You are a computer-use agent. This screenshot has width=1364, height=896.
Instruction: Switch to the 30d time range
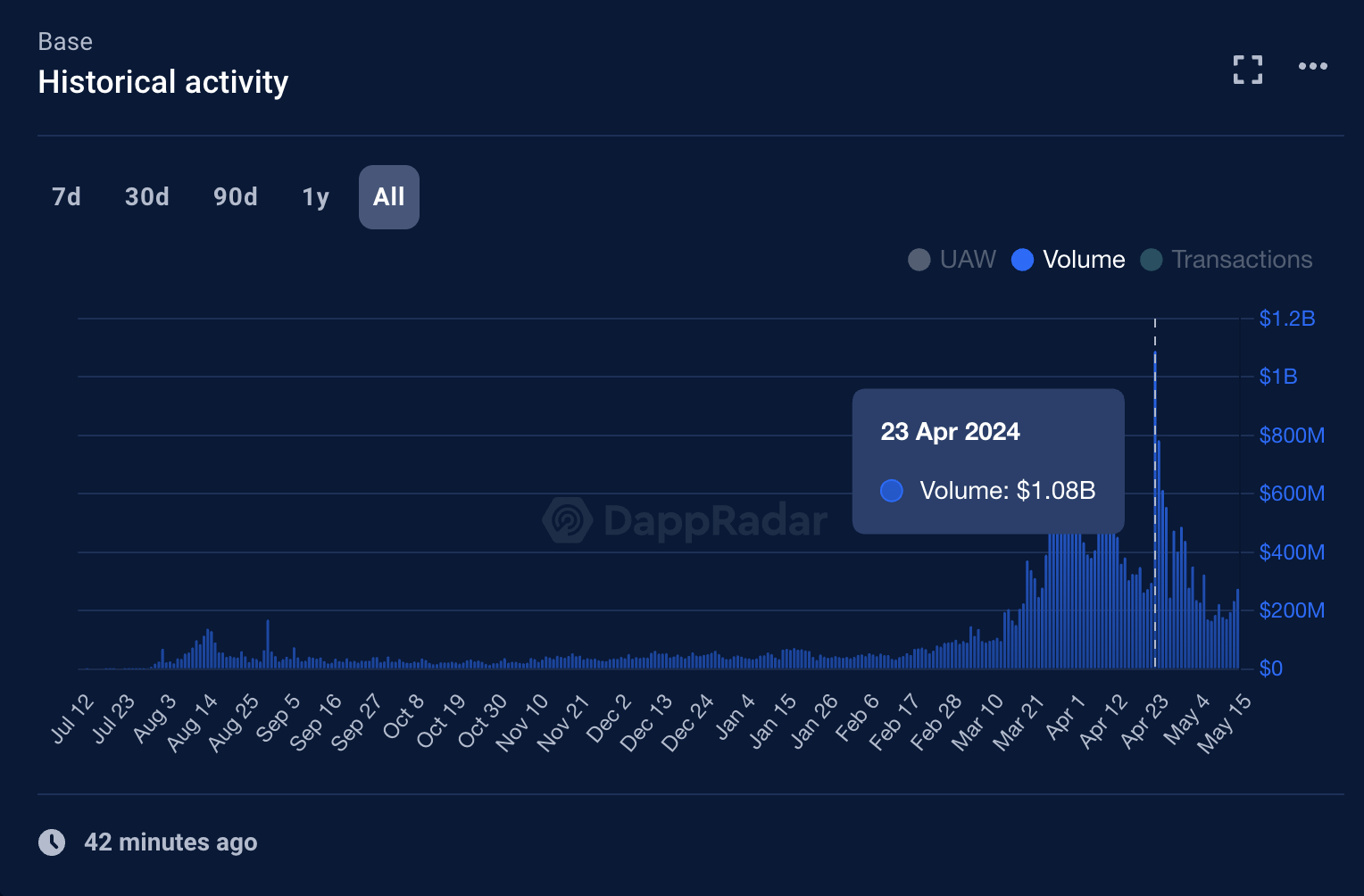click(x=146, y=197)
